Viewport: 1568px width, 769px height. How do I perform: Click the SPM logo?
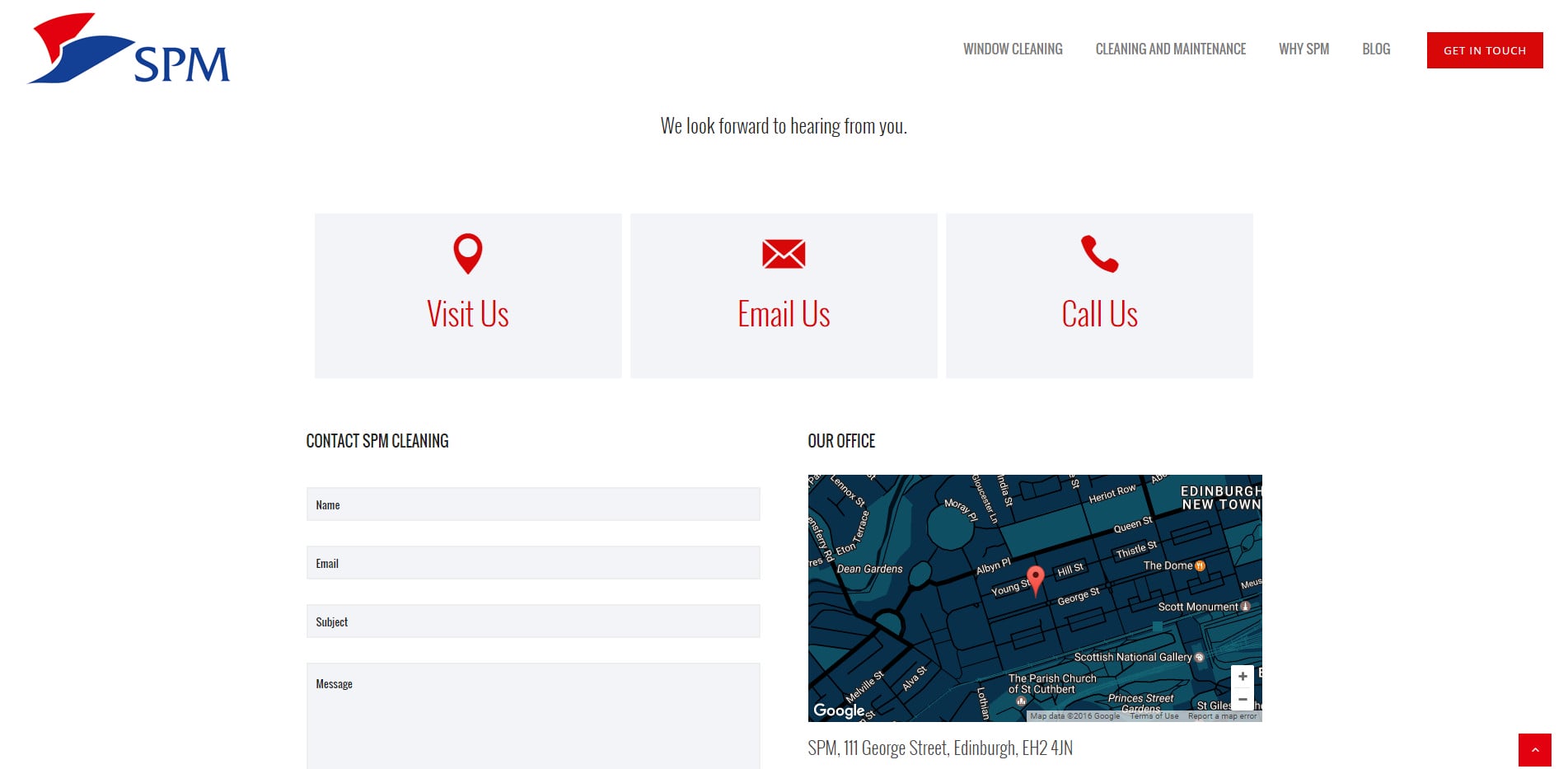(x=129, y=49)
